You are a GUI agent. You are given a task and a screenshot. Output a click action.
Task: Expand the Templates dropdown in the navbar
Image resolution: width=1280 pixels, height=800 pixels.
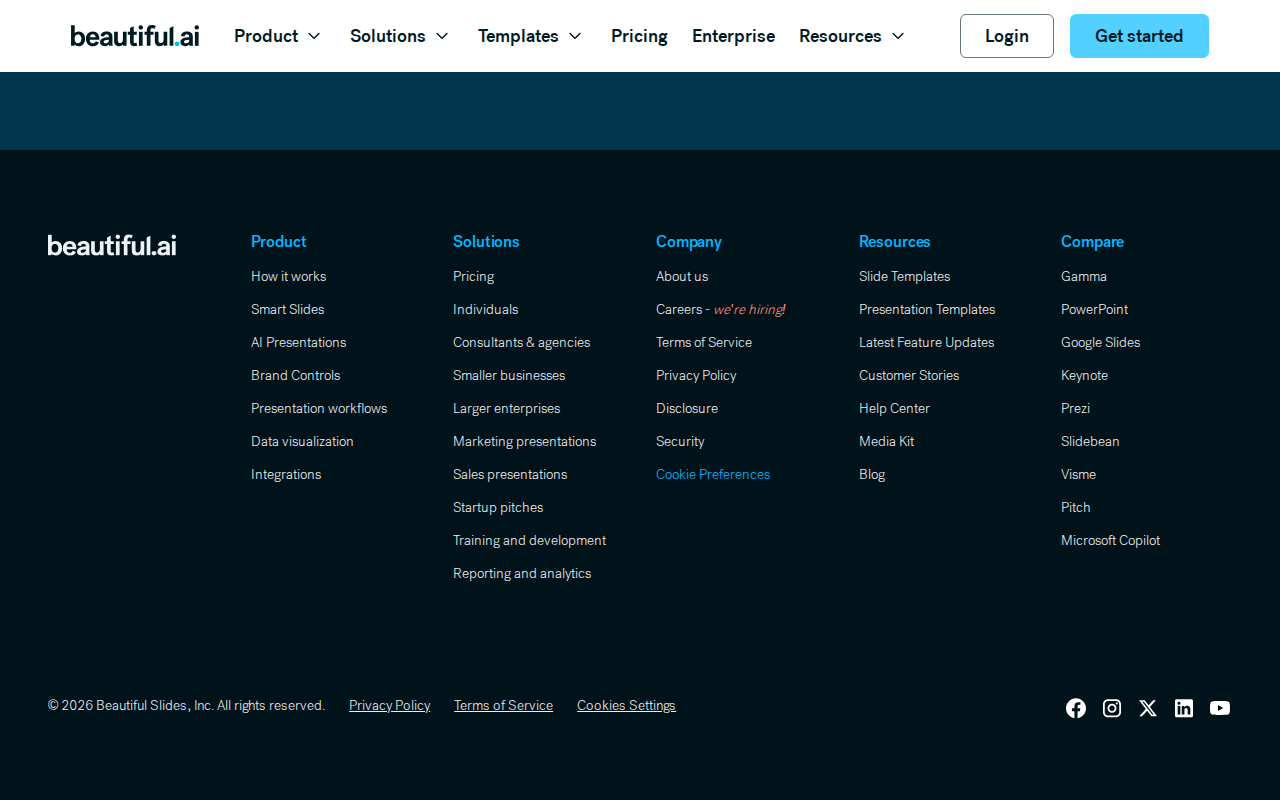(530, 36)
